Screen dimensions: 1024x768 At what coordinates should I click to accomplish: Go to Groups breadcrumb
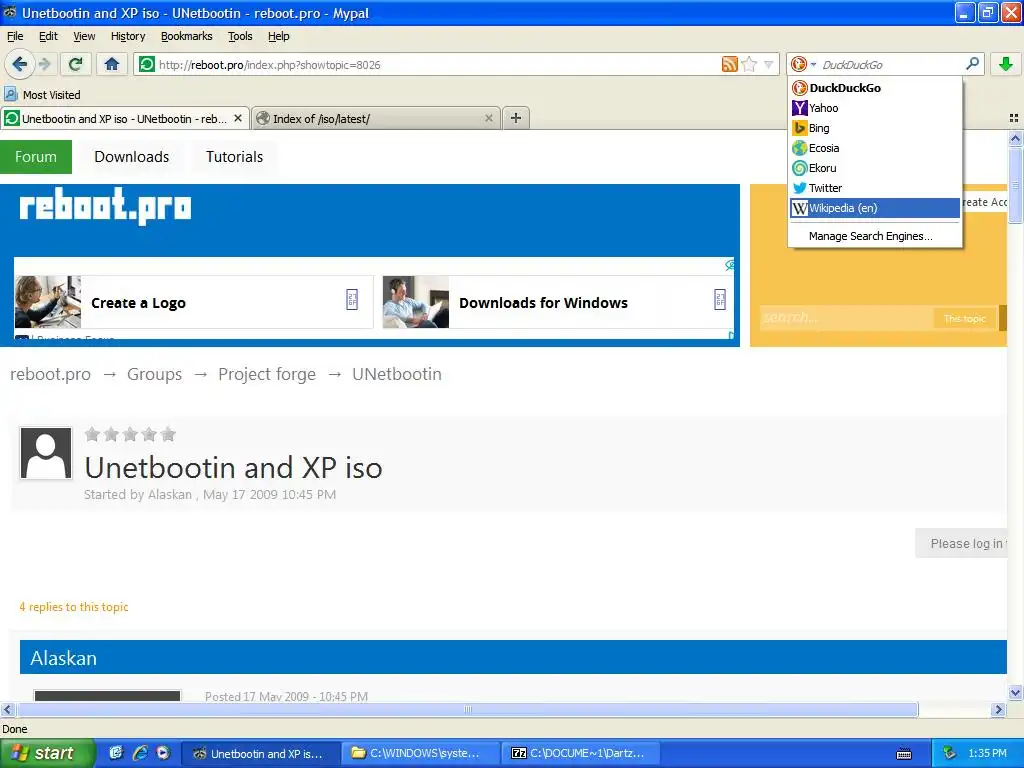(154, 374)
